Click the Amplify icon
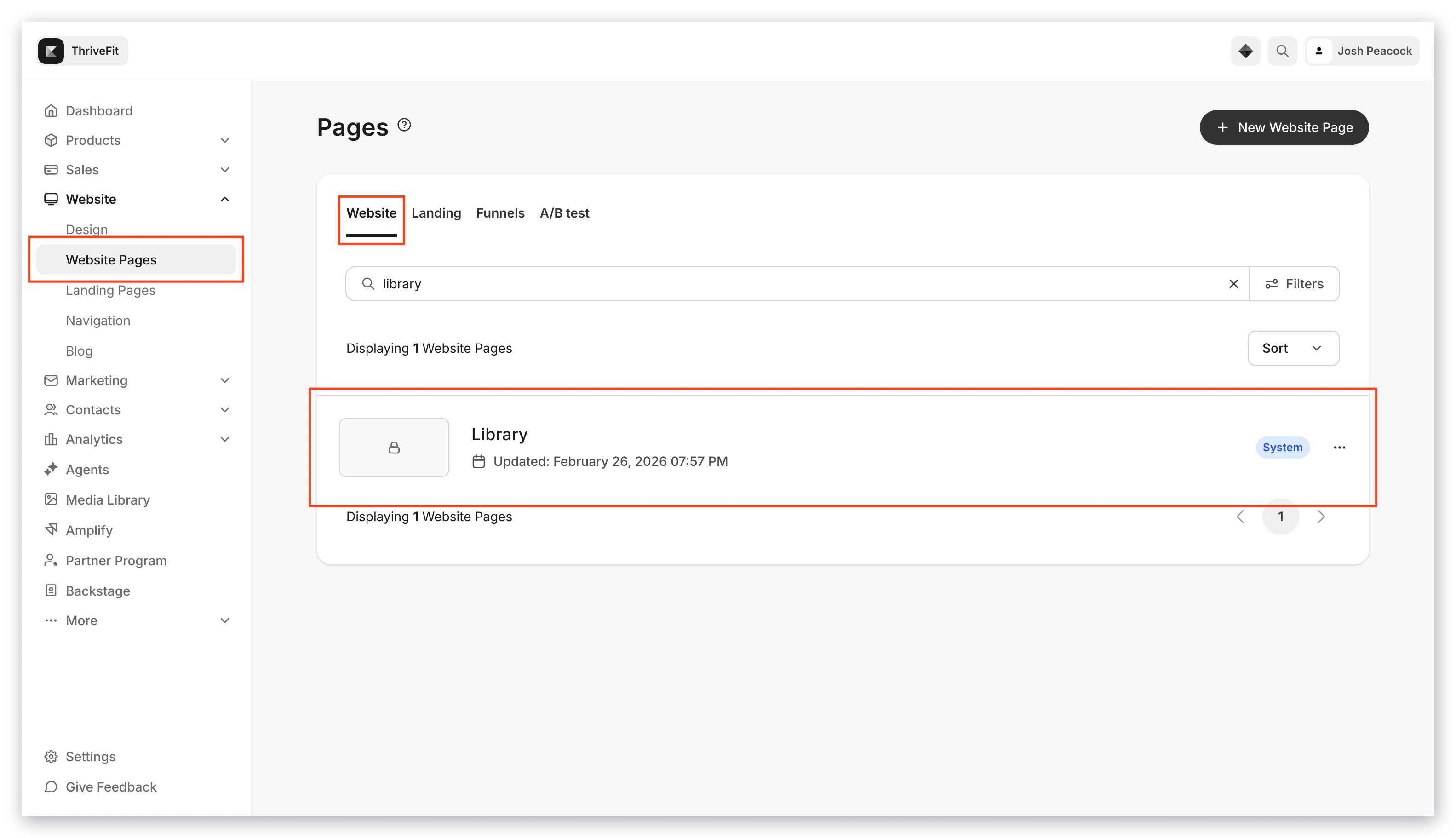 [51, 529]
